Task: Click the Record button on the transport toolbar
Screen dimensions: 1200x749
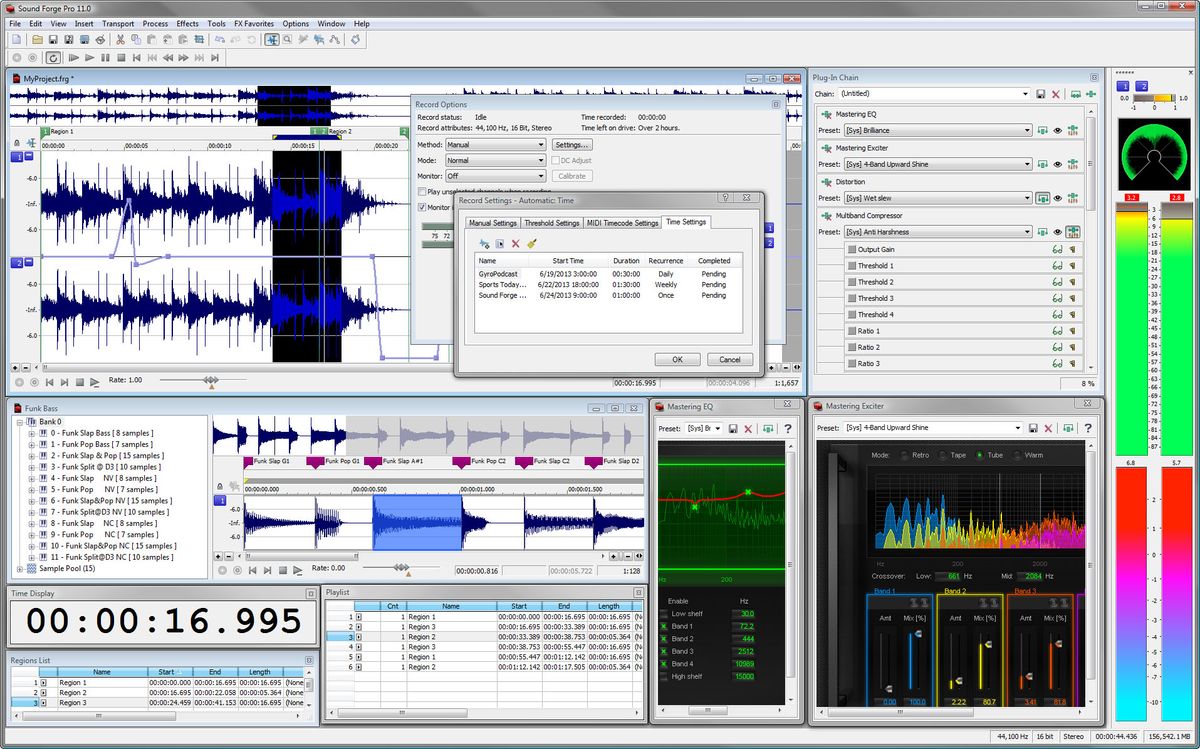Action: tap(17, 57)
